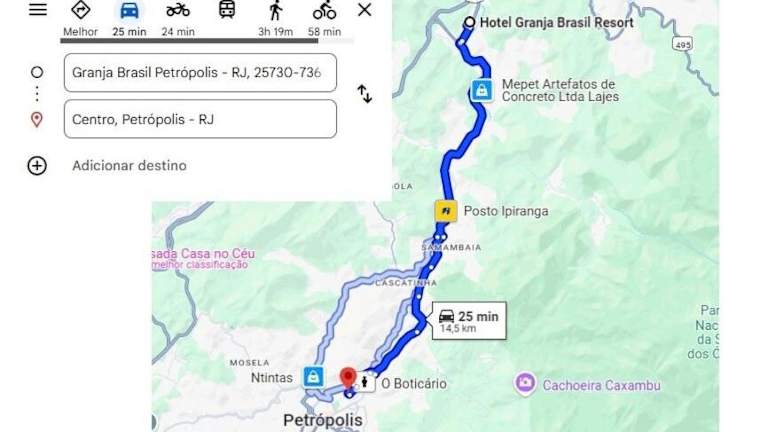Choose the bicycle travel mode
The width and height of the screenshot is (768, 432).
324,19
